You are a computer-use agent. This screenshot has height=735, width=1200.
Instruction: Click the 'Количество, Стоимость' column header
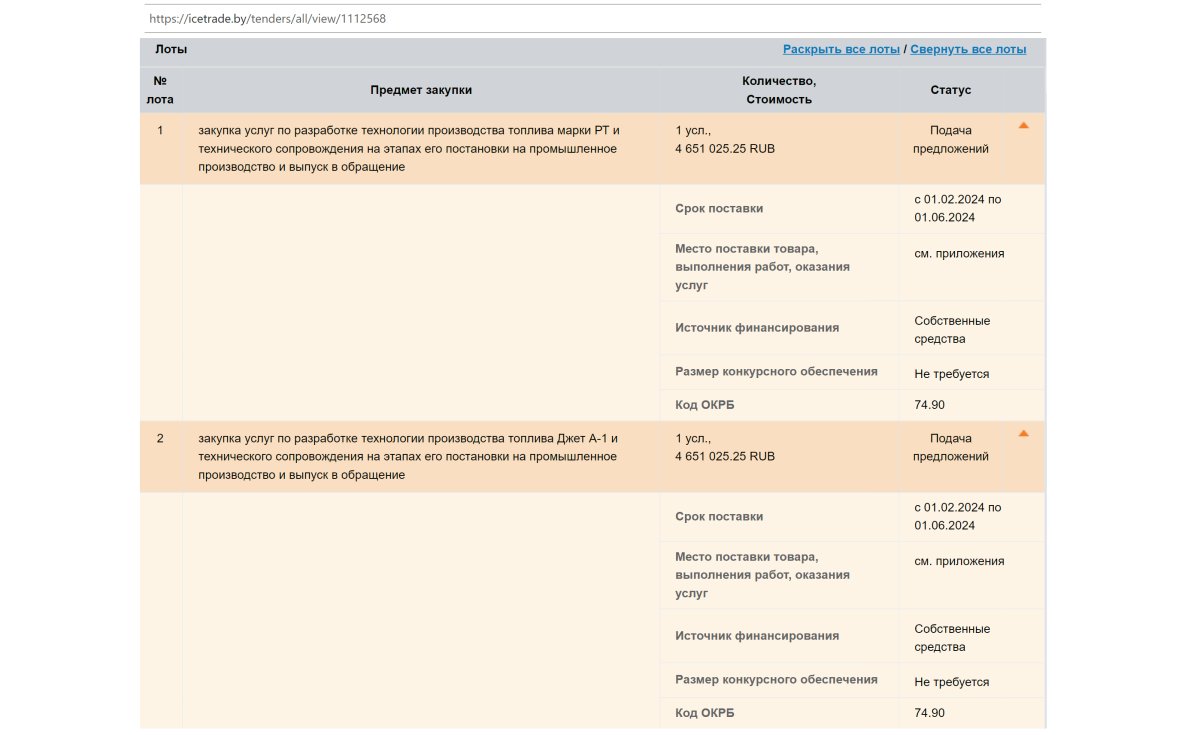(778, 90)
